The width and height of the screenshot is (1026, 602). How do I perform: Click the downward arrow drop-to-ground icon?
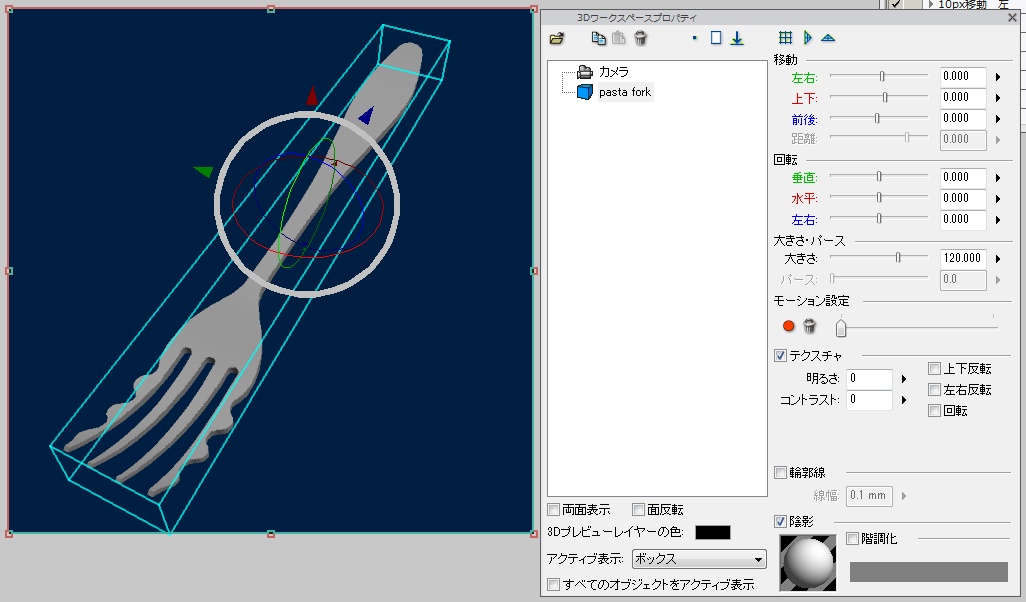[737, 38]
